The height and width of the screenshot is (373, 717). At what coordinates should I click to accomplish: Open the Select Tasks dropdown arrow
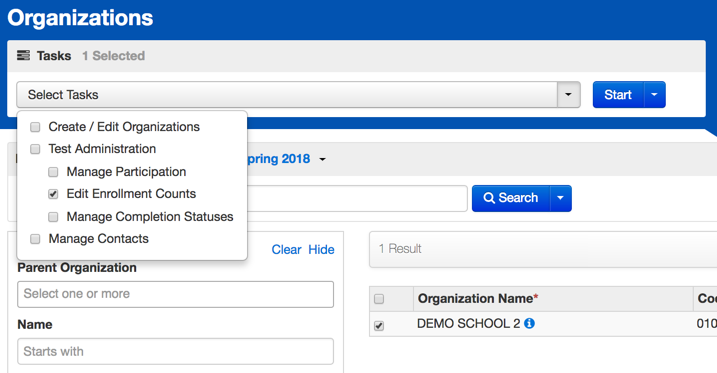click(x=568, y=95)
